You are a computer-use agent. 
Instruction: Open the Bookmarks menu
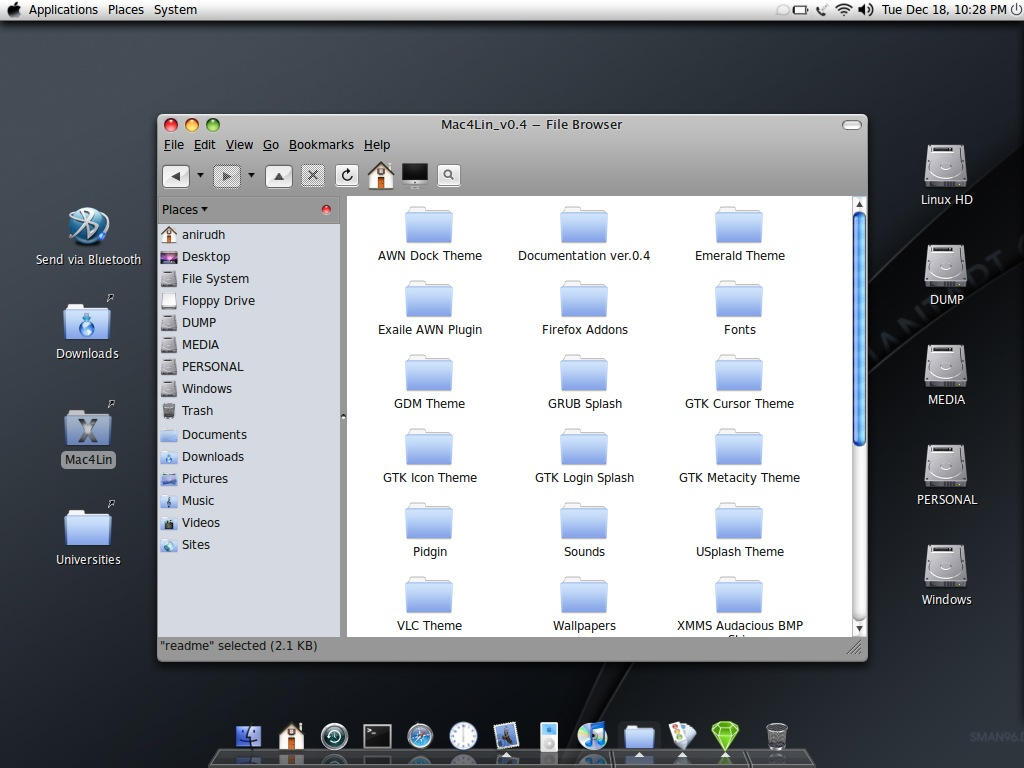[321, 144]
